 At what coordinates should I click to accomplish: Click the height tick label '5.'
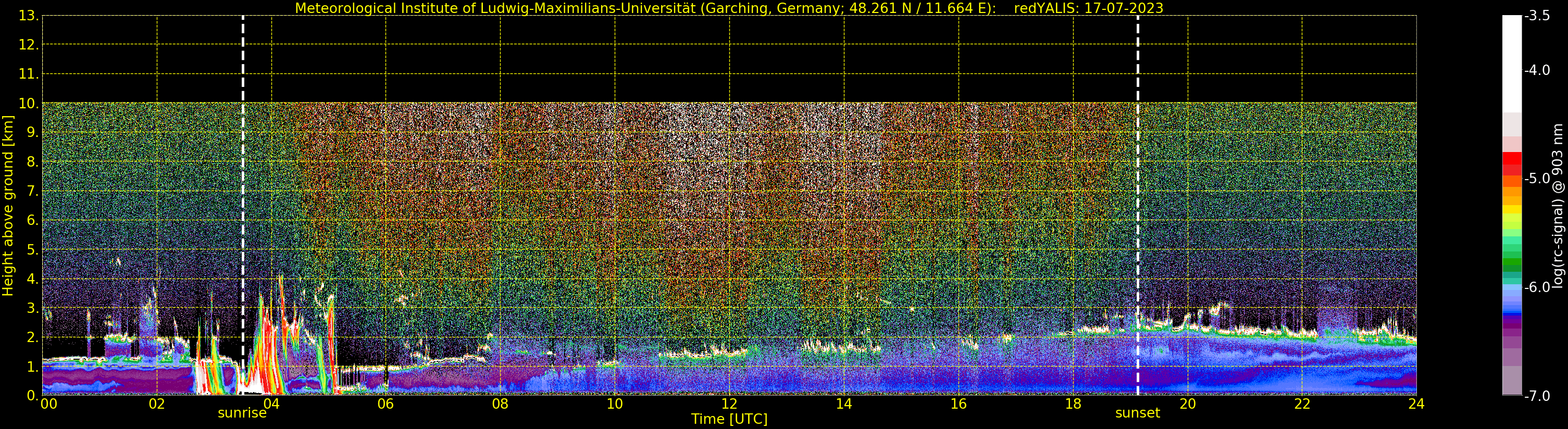click(x=32, y=249)
